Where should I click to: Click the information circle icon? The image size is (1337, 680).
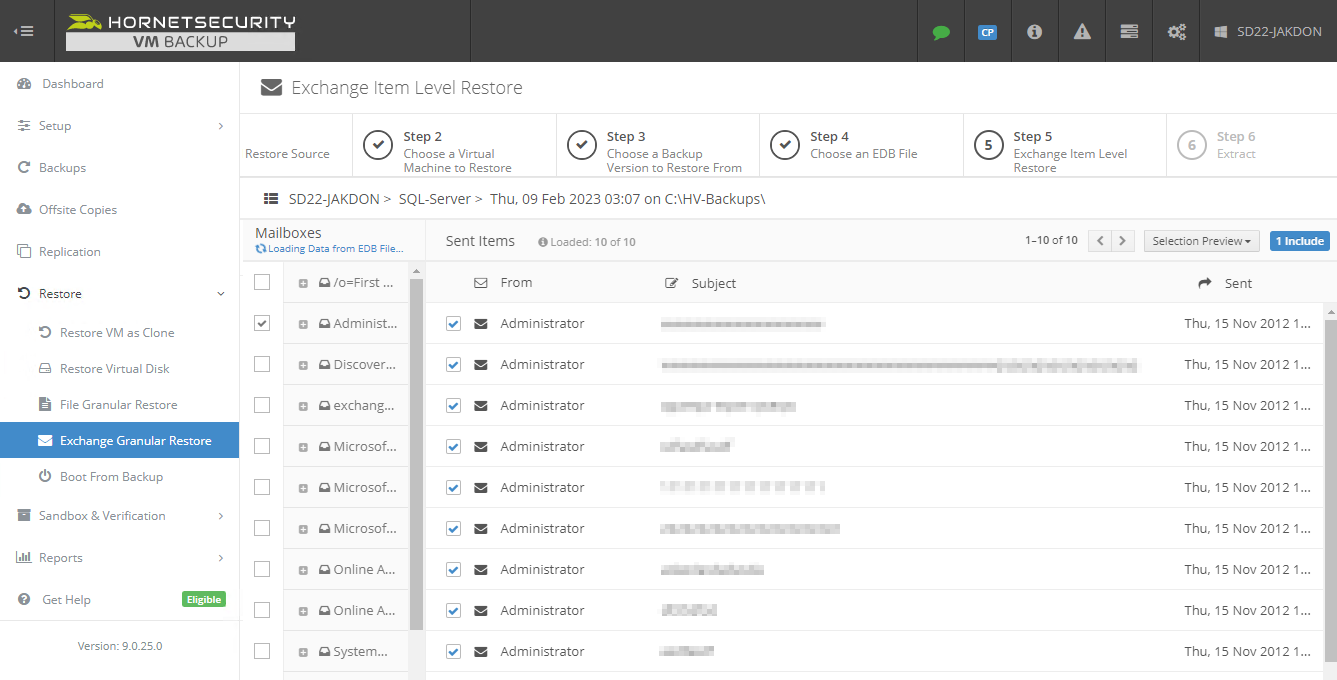pyautogui.click(x=1034, y=32)
